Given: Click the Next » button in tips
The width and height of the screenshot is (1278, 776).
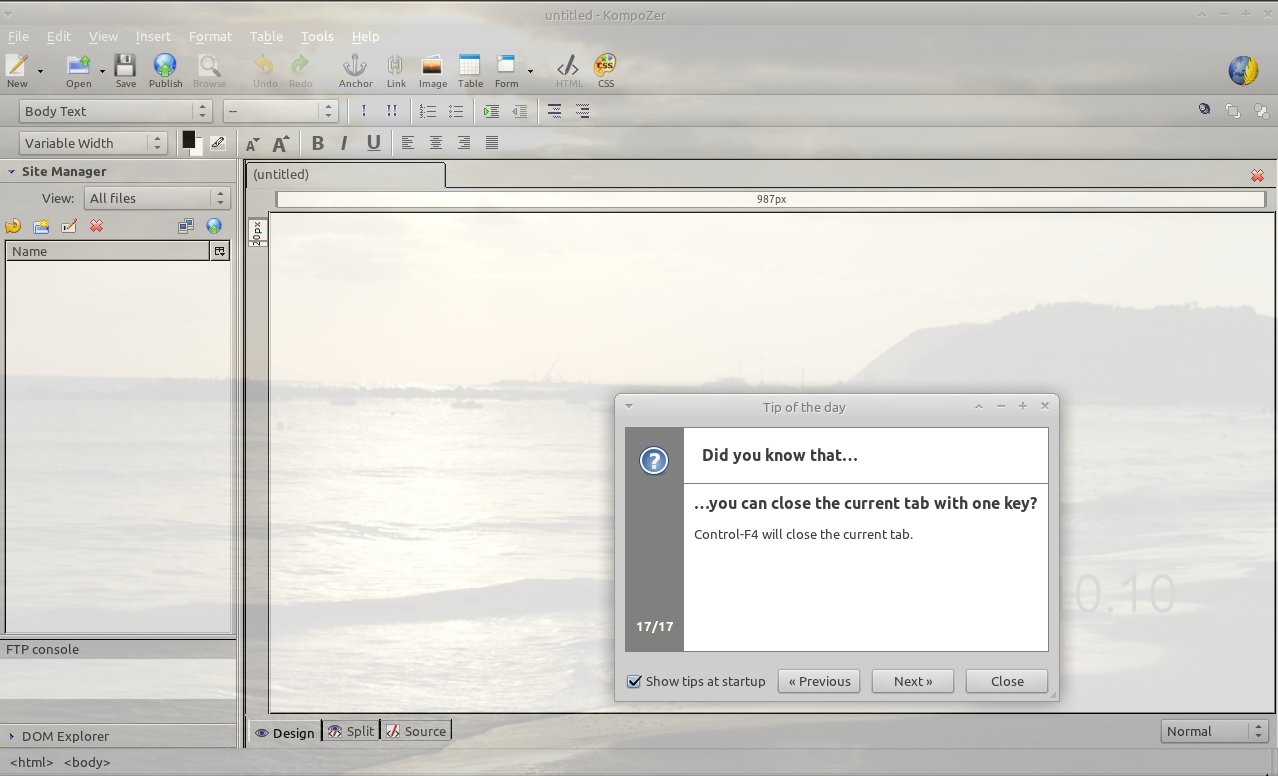Looking at the screenshot, I should 912,682.
